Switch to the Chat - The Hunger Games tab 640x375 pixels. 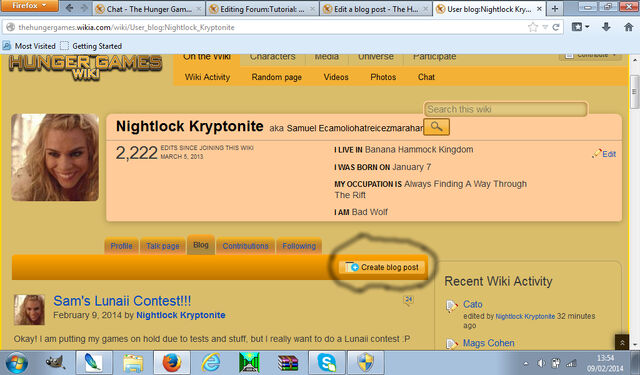point(149,9)
